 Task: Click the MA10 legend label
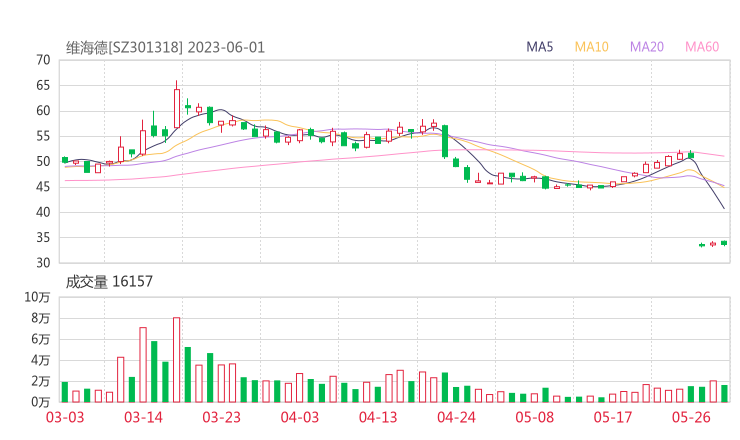click(591, 47)
